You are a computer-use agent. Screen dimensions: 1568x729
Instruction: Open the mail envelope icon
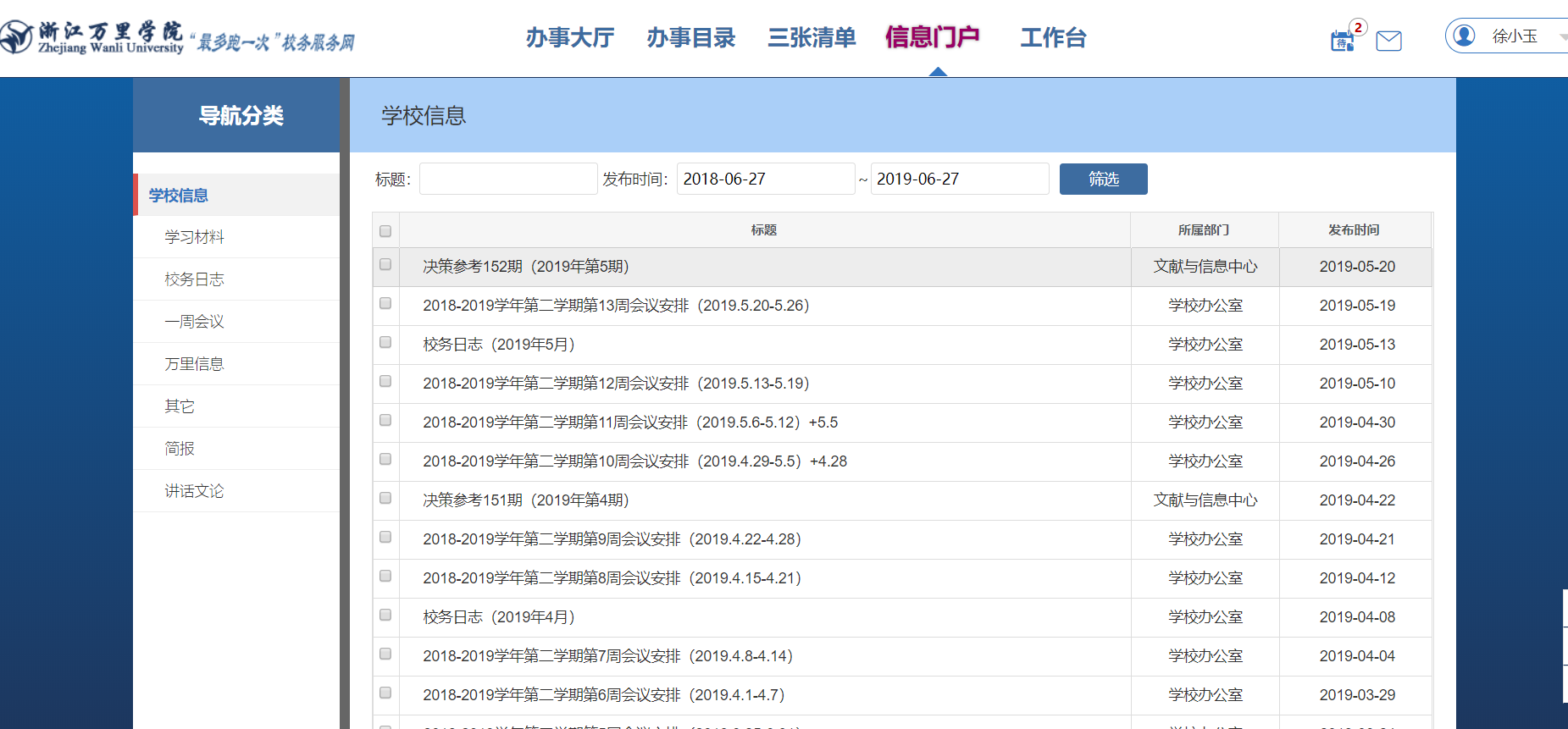[1388, 41]
